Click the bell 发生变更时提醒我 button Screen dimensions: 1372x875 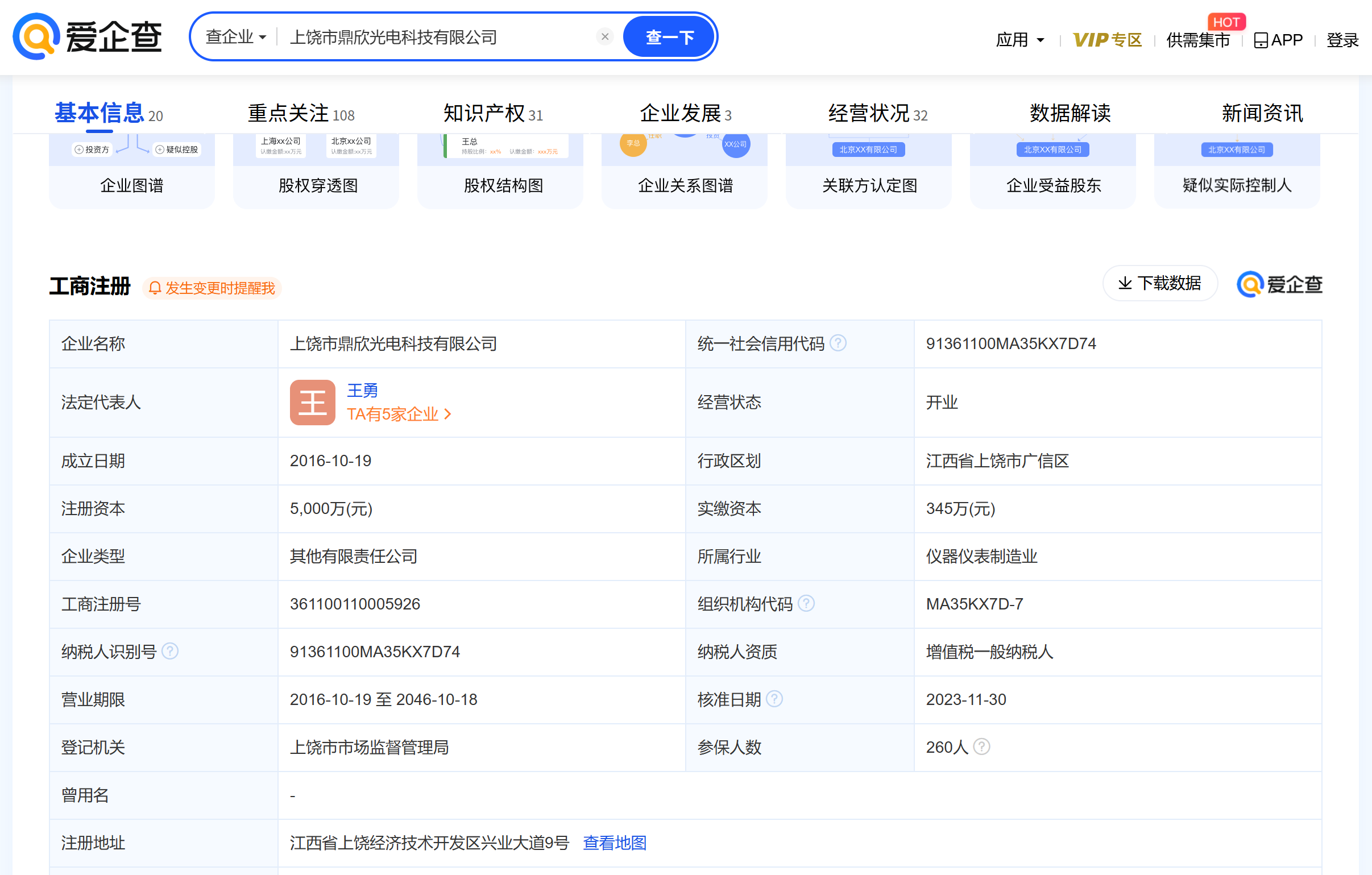212,288
